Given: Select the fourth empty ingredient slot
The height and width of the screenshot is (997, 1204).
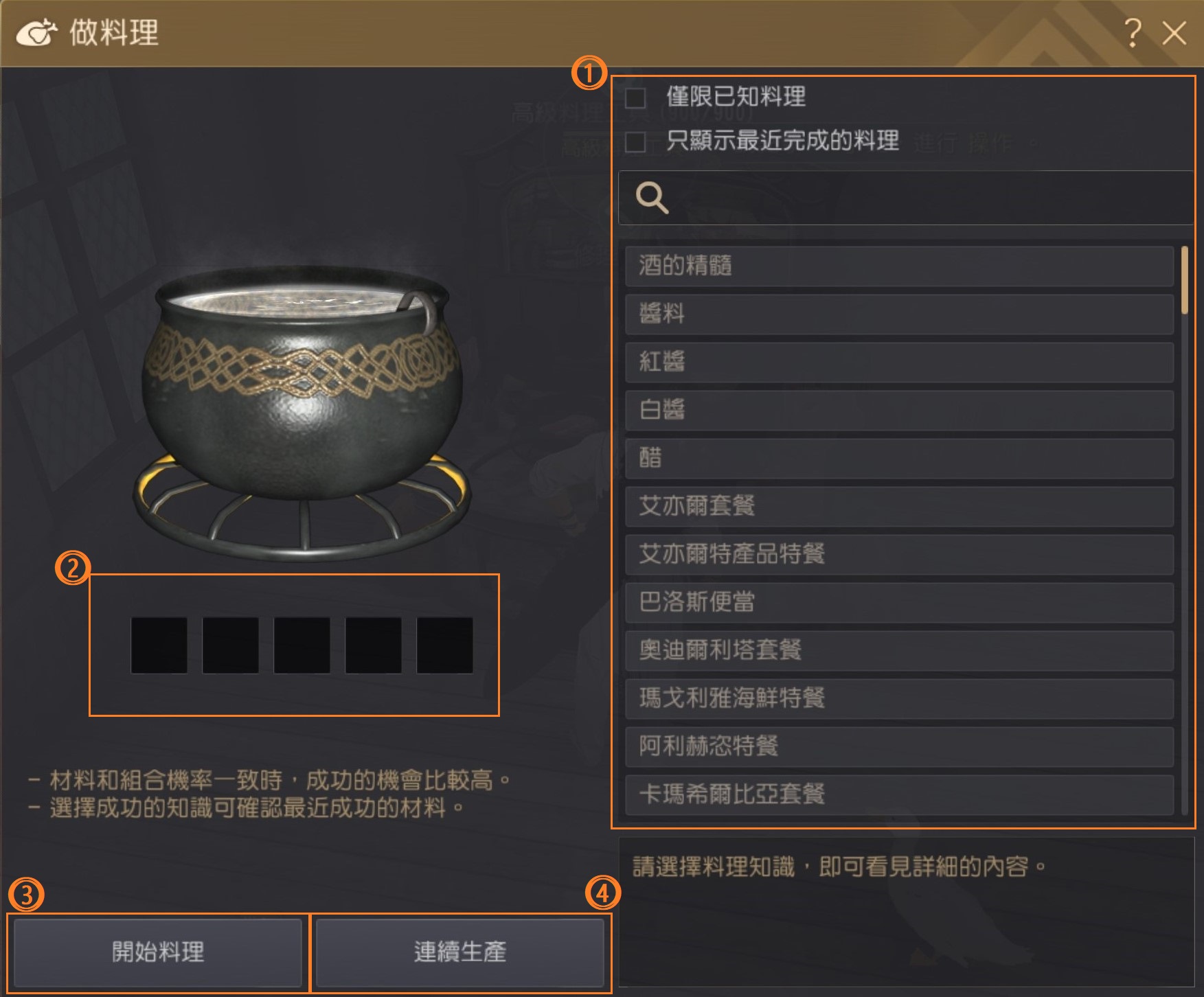Looking at the screenshot, I should 374,645.
